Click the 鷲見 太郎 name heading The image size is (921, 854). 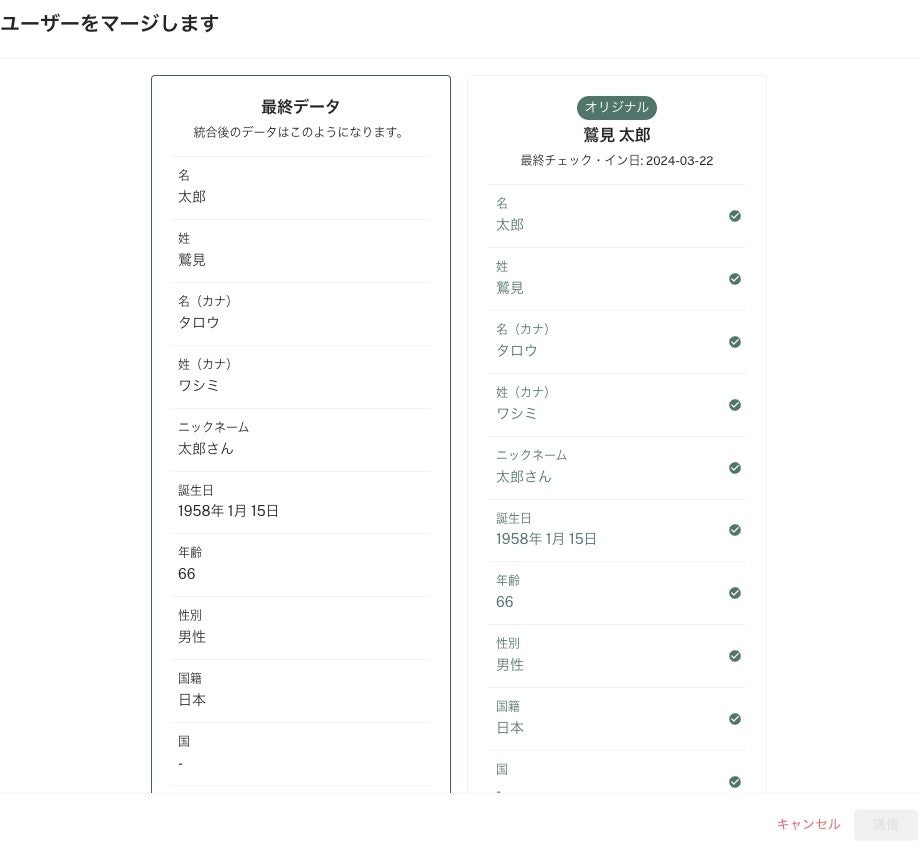tap(616, 135)
